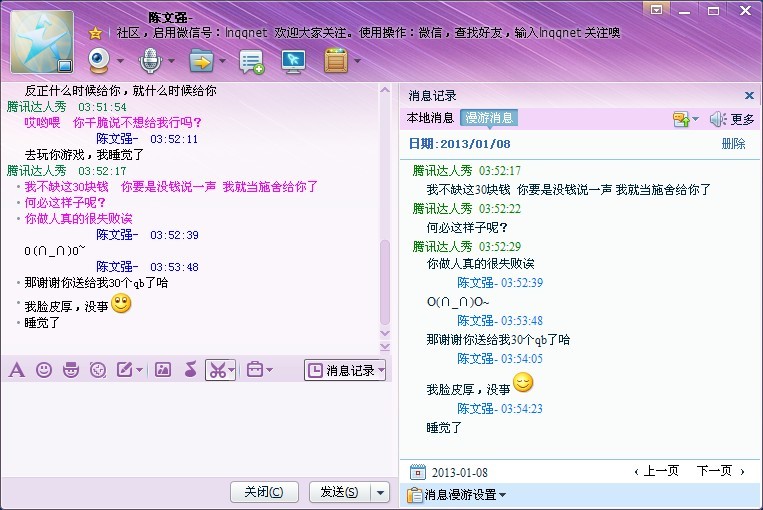Open send options arrow beside 发送
The image size is (763, 510).
[380, 492]
